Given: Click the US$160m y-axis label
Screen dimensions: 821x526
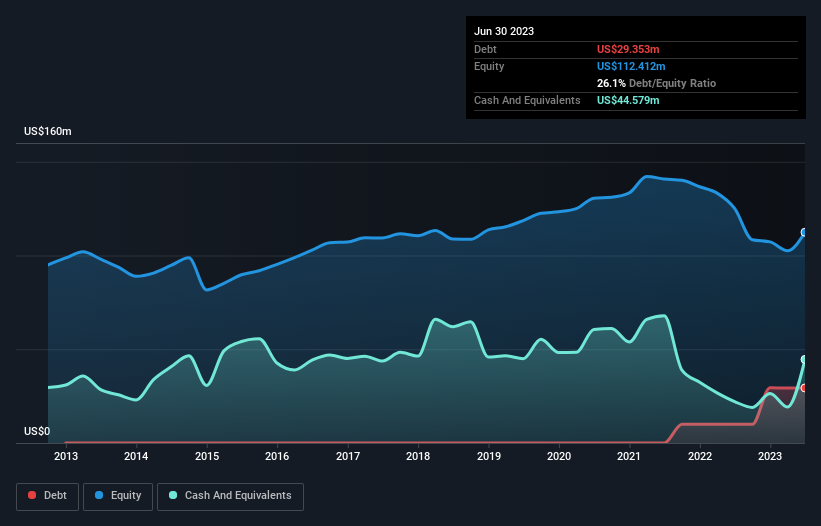Looking at the screenshot, I should tap(48, 131).
